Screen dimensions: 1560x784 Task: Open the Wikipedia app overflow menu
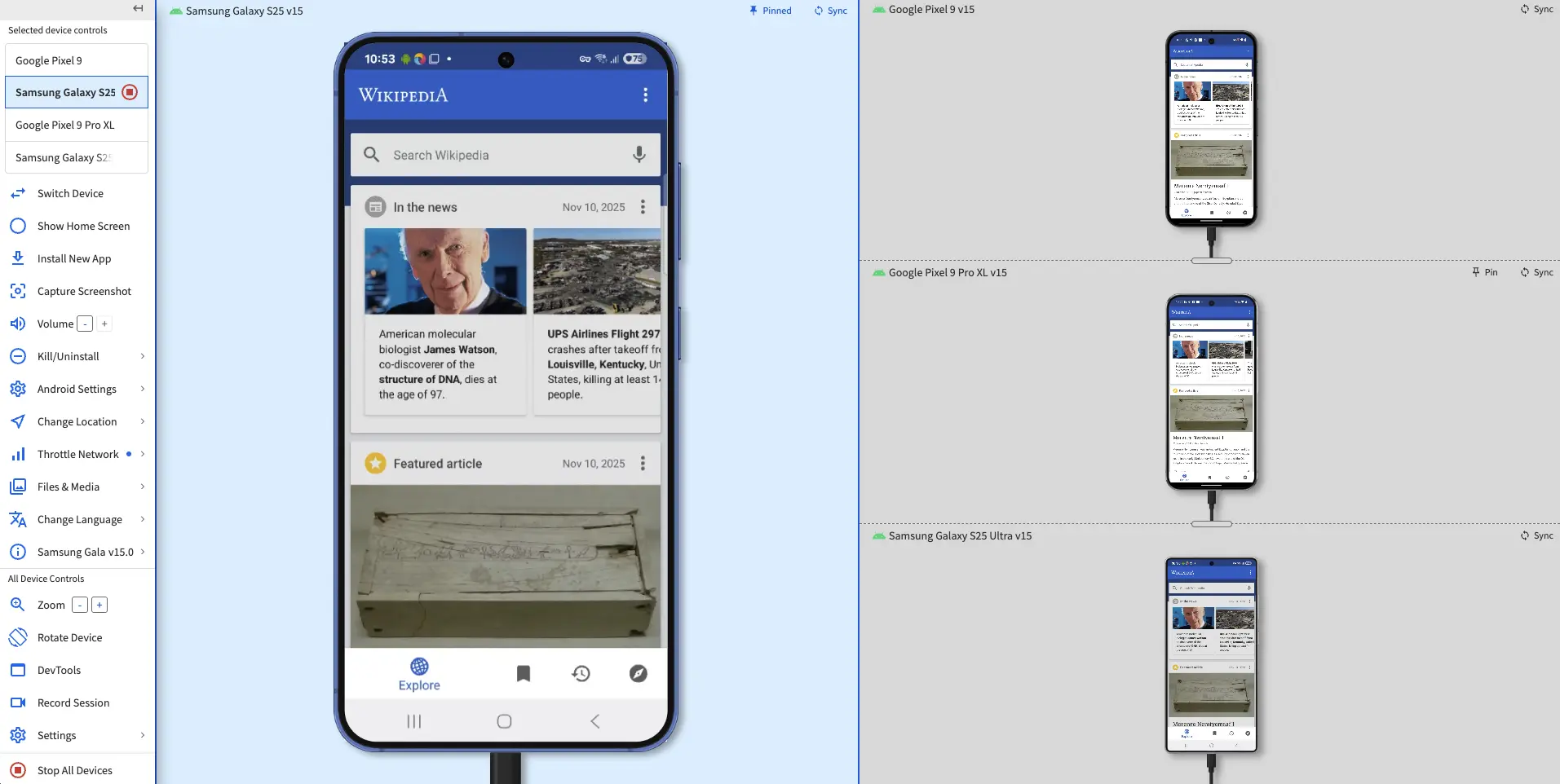point(645,95)
